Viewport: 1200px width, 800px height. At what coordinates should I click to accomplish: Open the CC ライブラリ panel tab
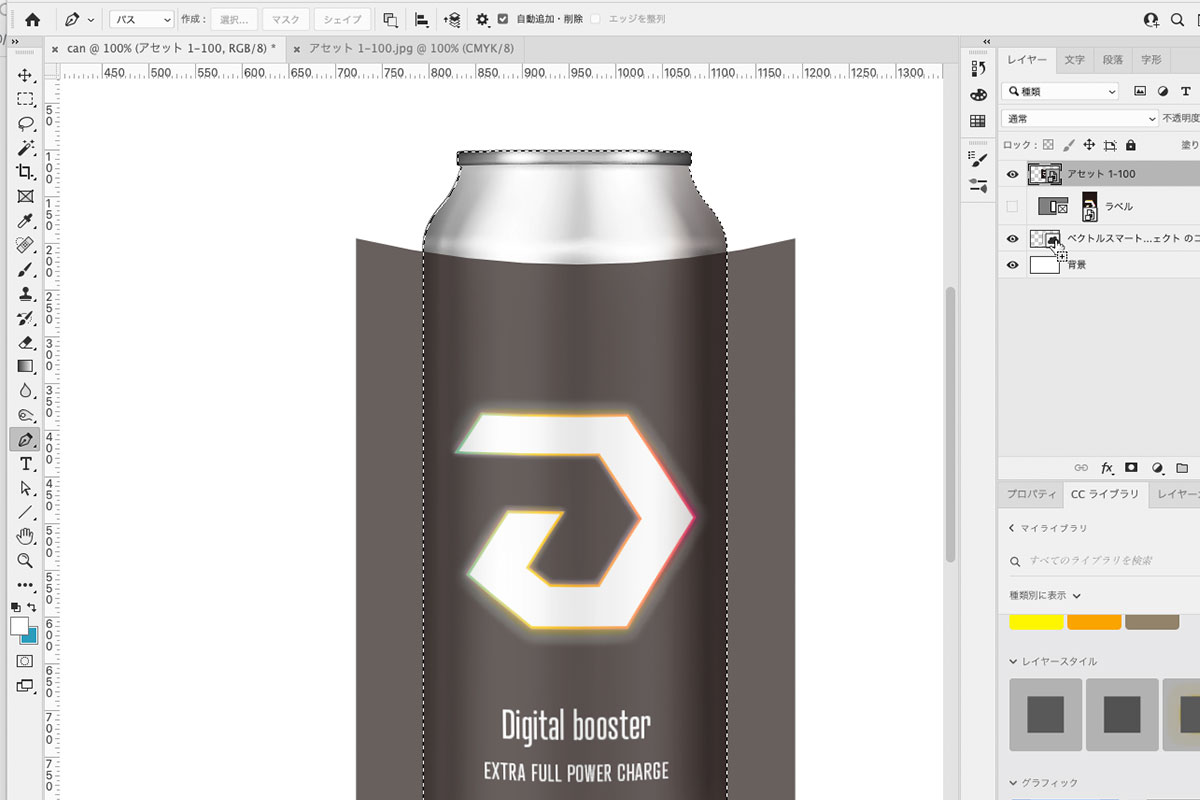1104,494
